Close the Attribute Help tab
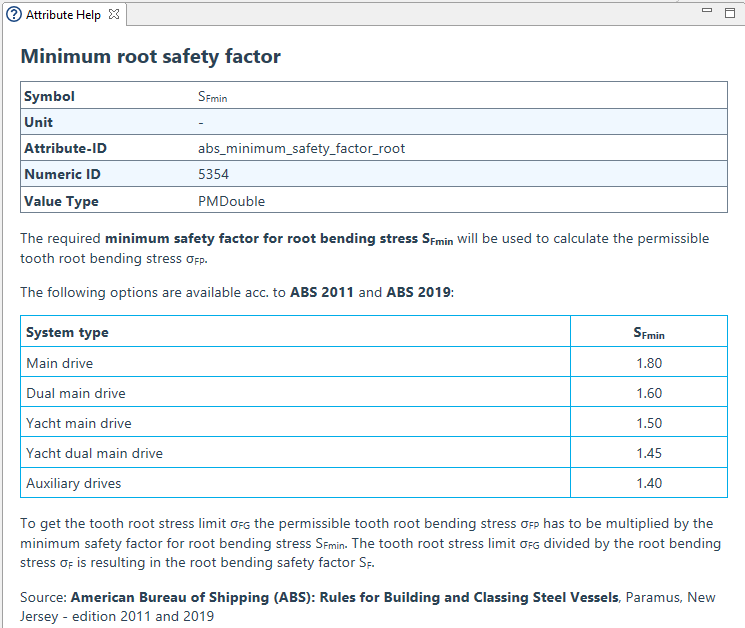This screenshot has height=628, width=745. coord(113,15)
